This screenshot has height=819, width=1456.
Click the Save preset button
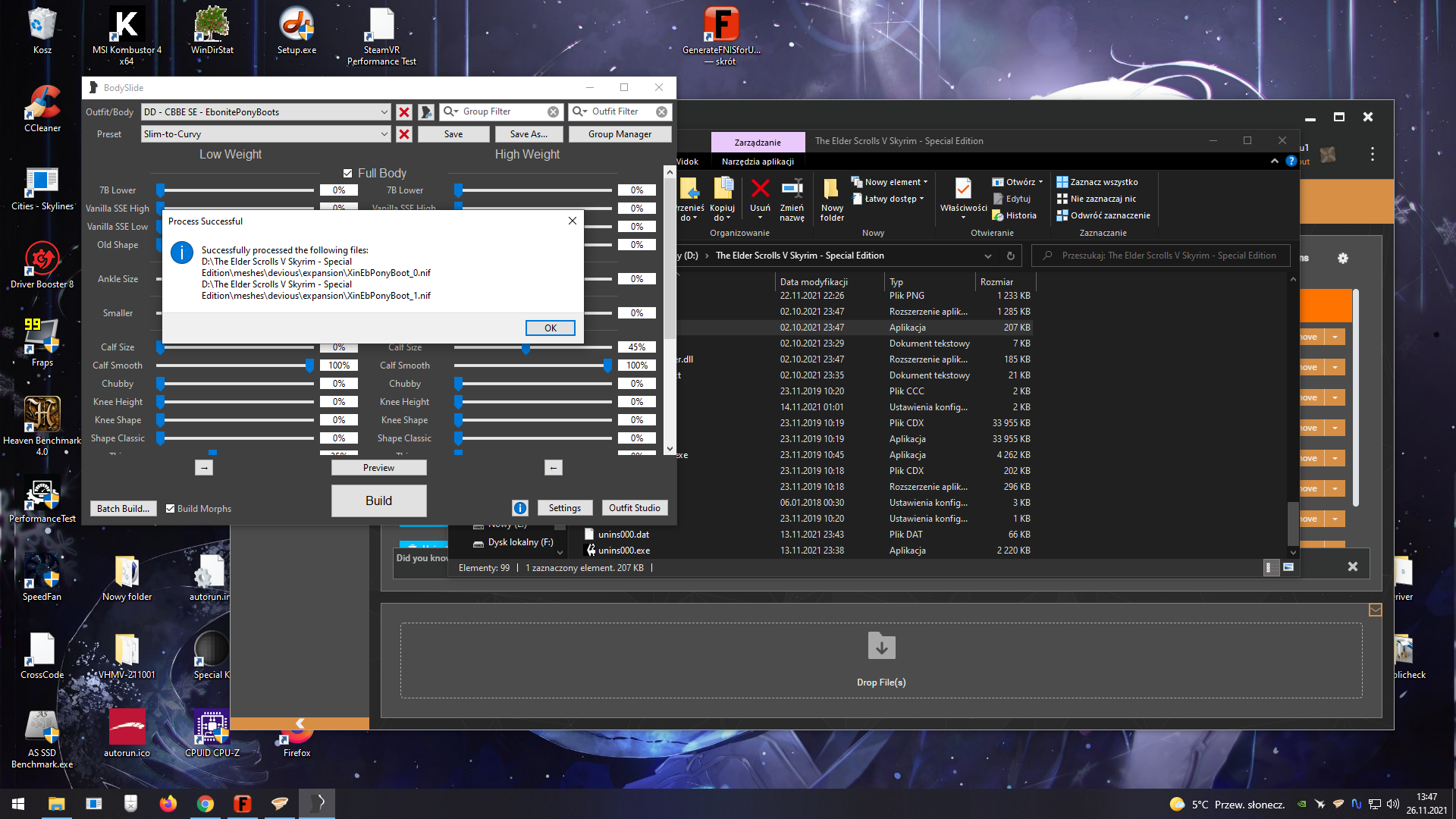pos(453,134)
